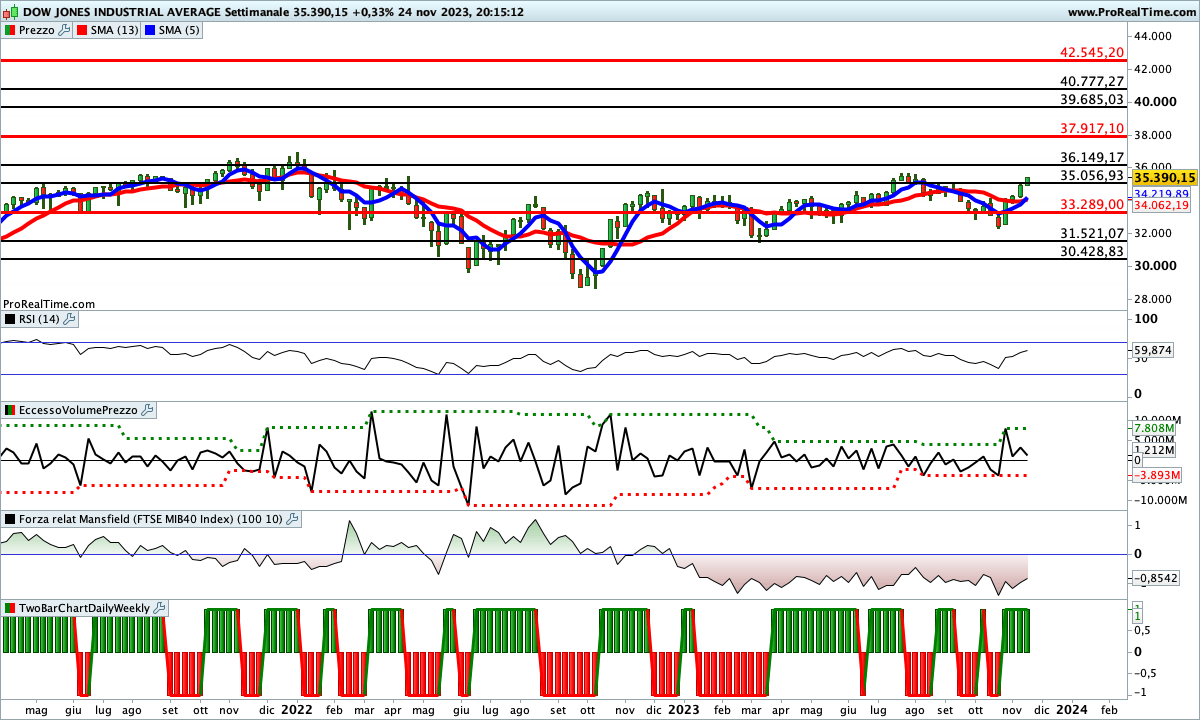Open EccessoVolumePrezzo settings wrench
Viewport: 1200px width, 720px height.
click(x=147, y=410)
